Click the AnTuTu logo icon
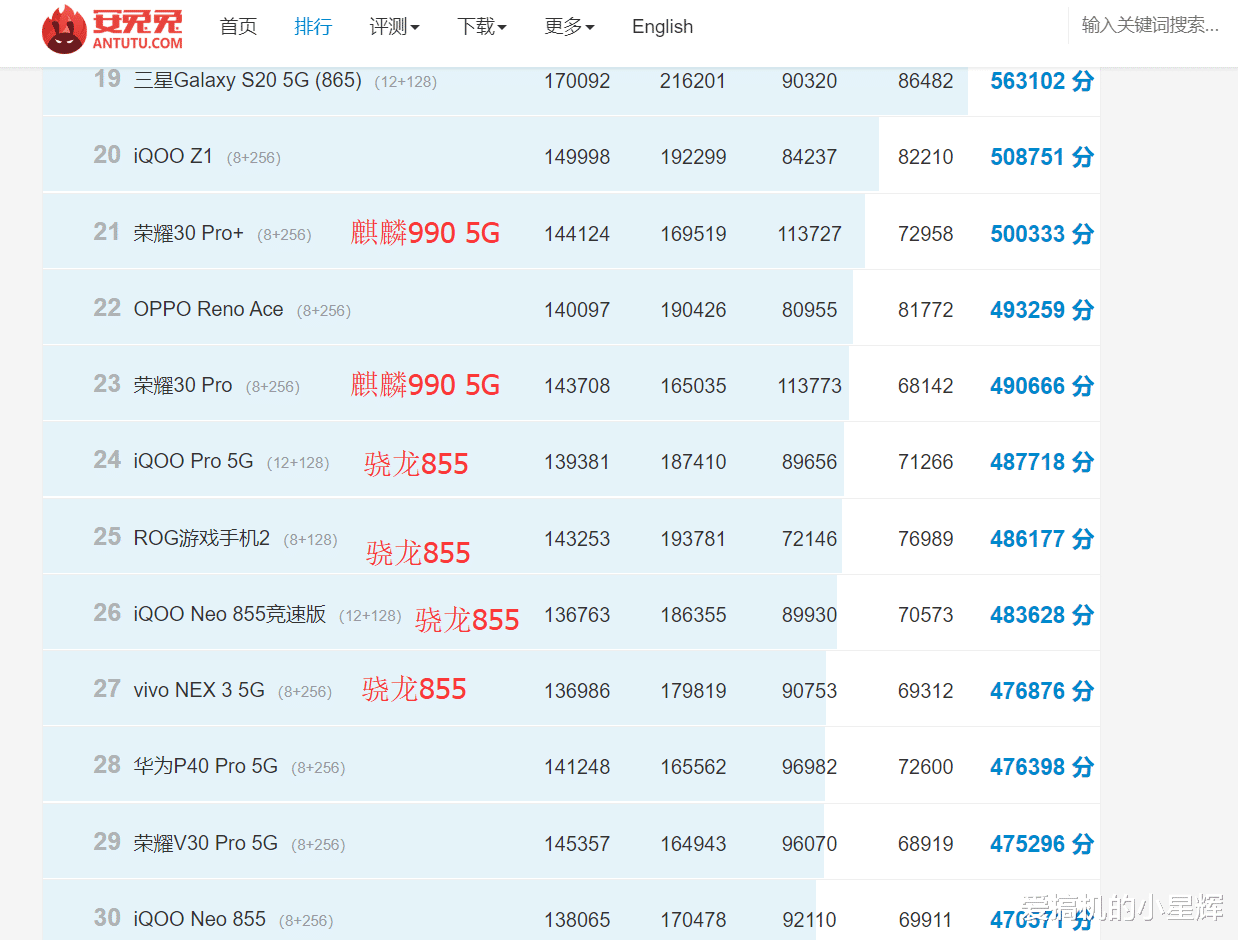This screenshot has height=940, width=1238. (x=113, y=28)
